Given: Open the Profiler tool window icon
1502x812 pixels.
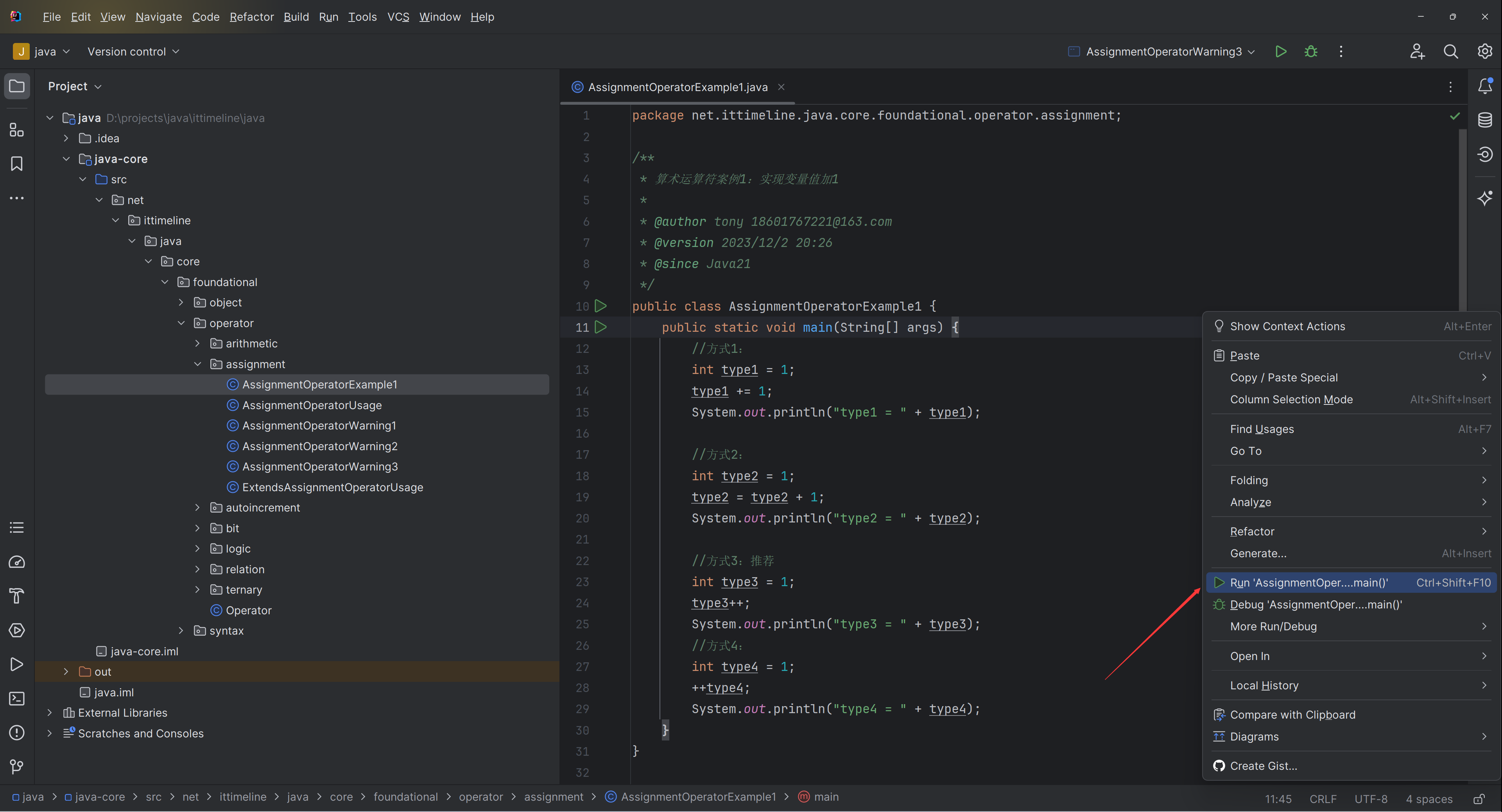Looking at the screenshot, I should (17, 562).
